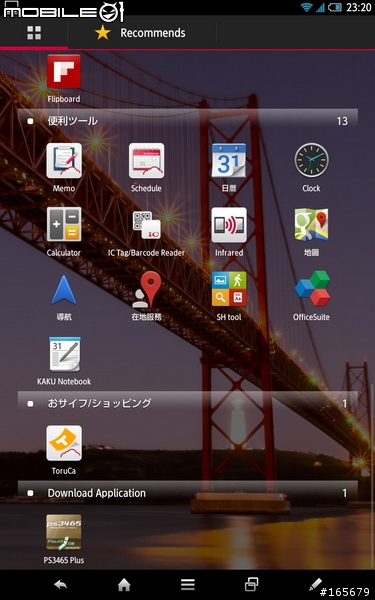
Task: Open the recent apps button
Action: (x=251, y=584)
